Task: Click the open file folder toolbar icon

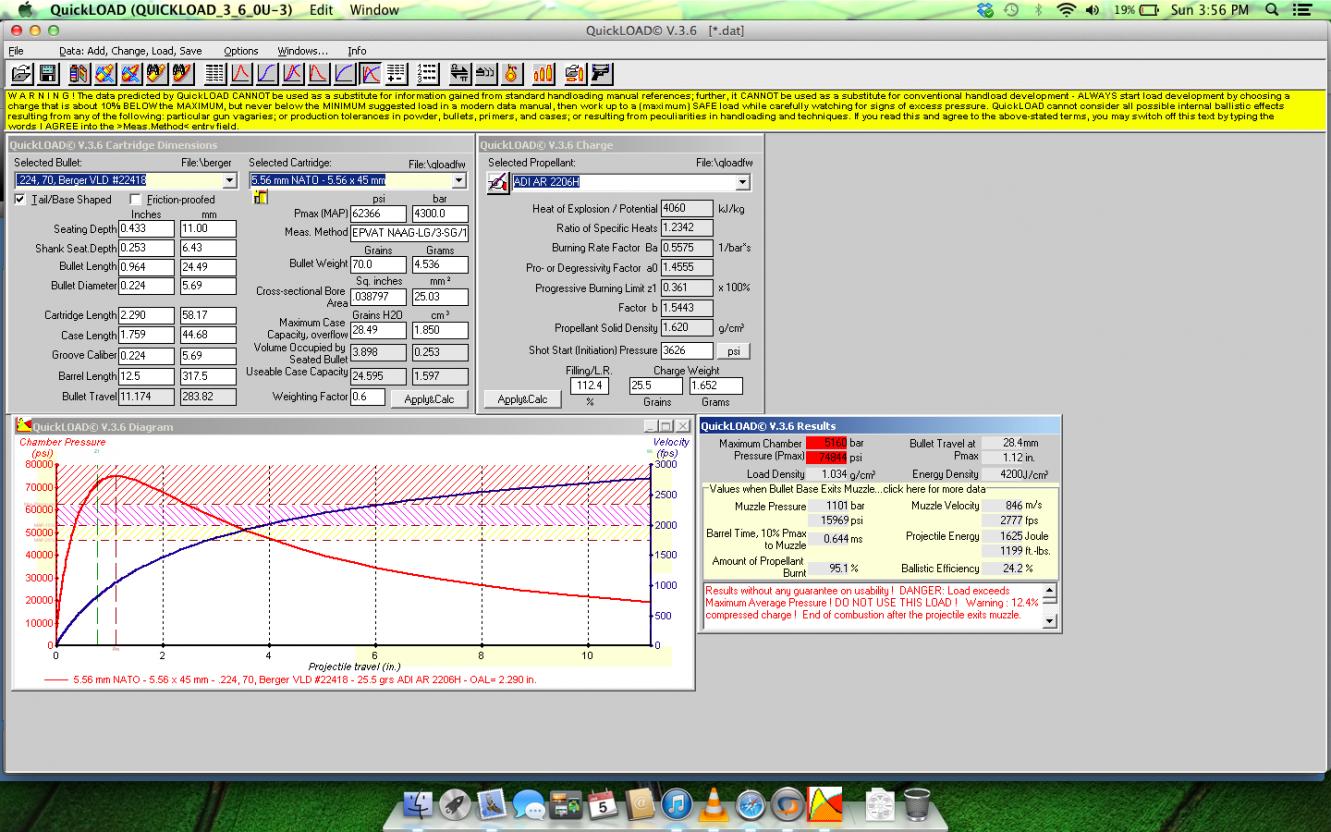Action: (21, 73)
